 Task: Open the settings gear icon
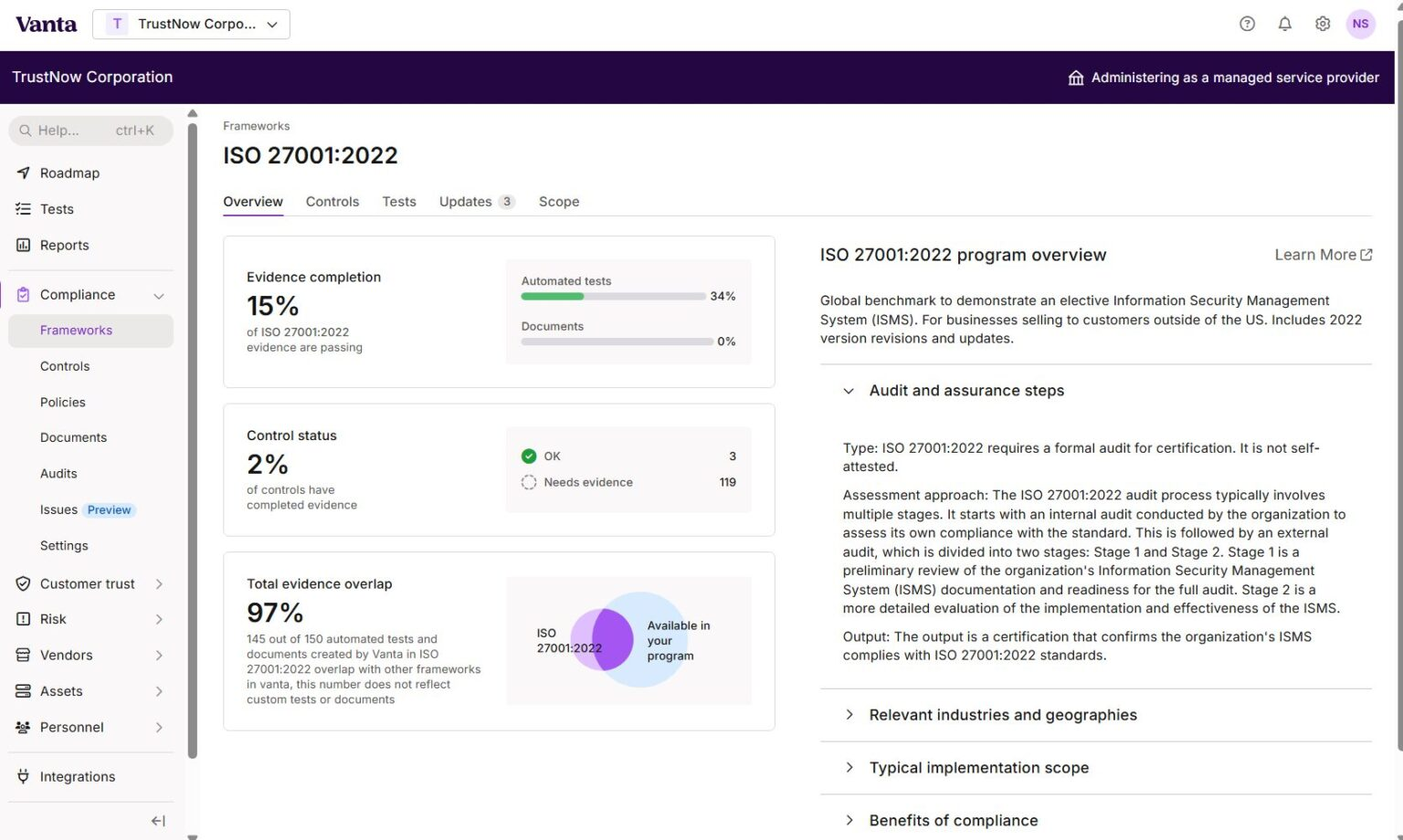1323,24
